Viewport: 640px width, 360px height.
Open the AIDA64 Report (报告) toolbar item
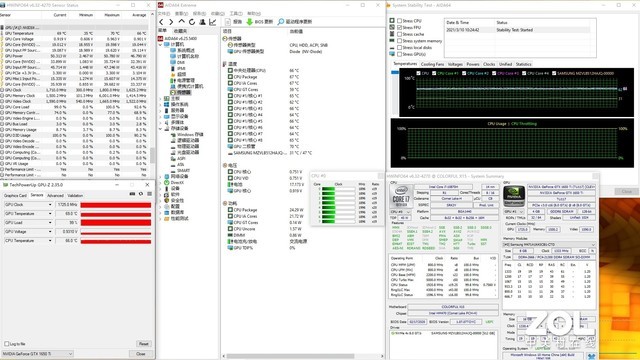pos(234,22)
